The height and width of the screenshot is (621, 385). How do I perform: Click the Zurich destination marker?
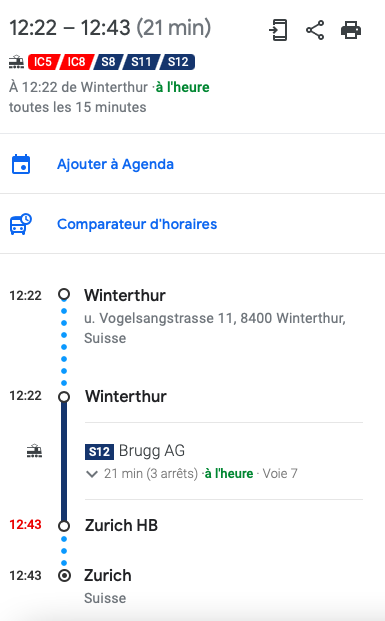pyautogui.click(x=64, y=575)
